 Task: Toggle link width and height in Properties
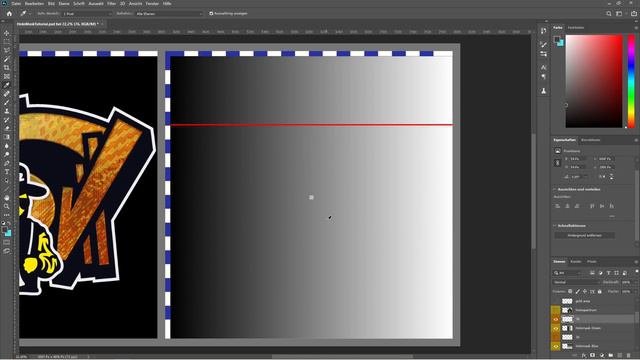pyautogui.click(x=558, y=163)
